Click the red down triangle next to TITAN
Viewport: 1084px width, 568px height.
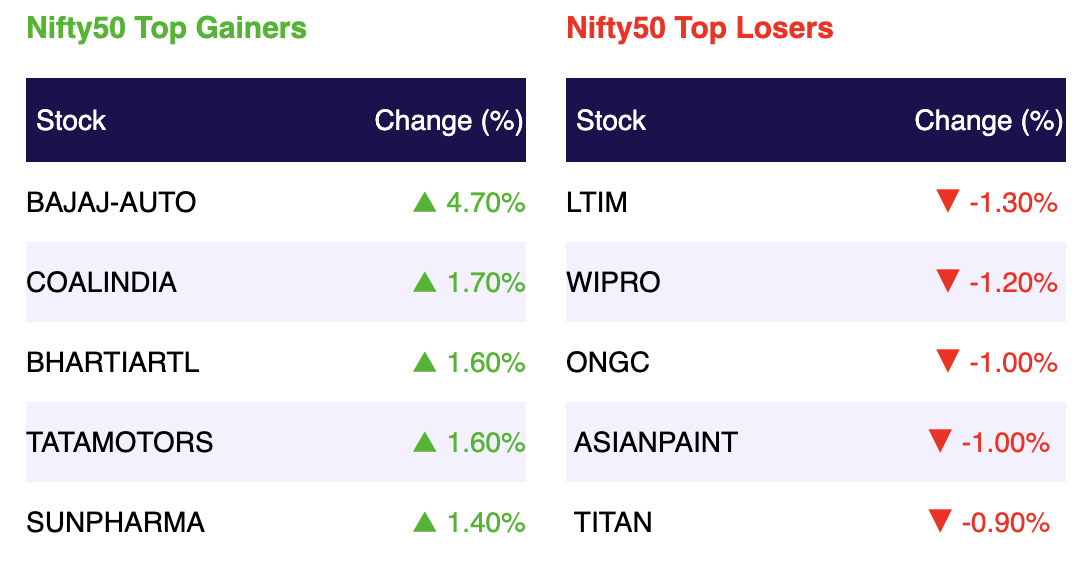click(940, 521)
